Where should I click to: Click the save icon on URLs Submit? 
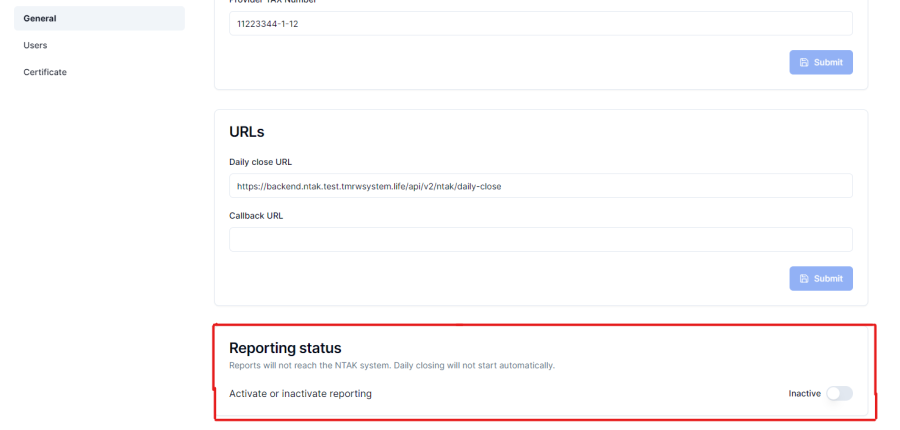tap(804, 278)
